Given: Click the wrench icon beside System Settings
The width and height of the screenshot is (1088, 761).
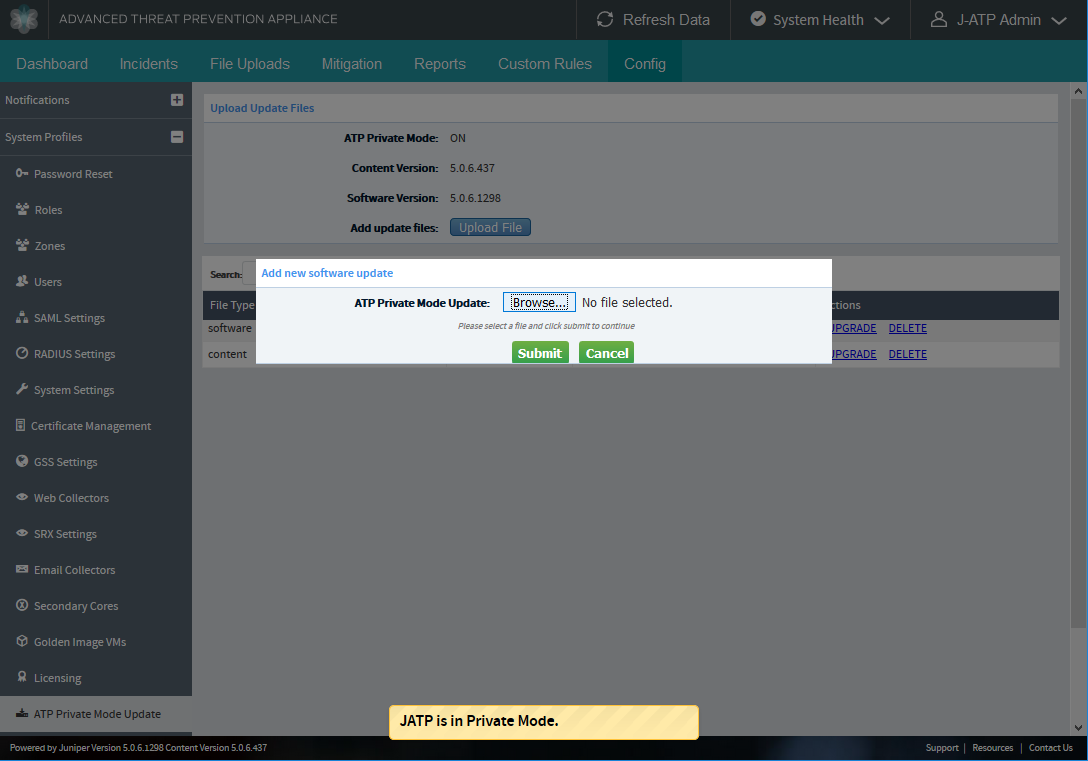Looking at the screenshot, I should coord(22,389).
